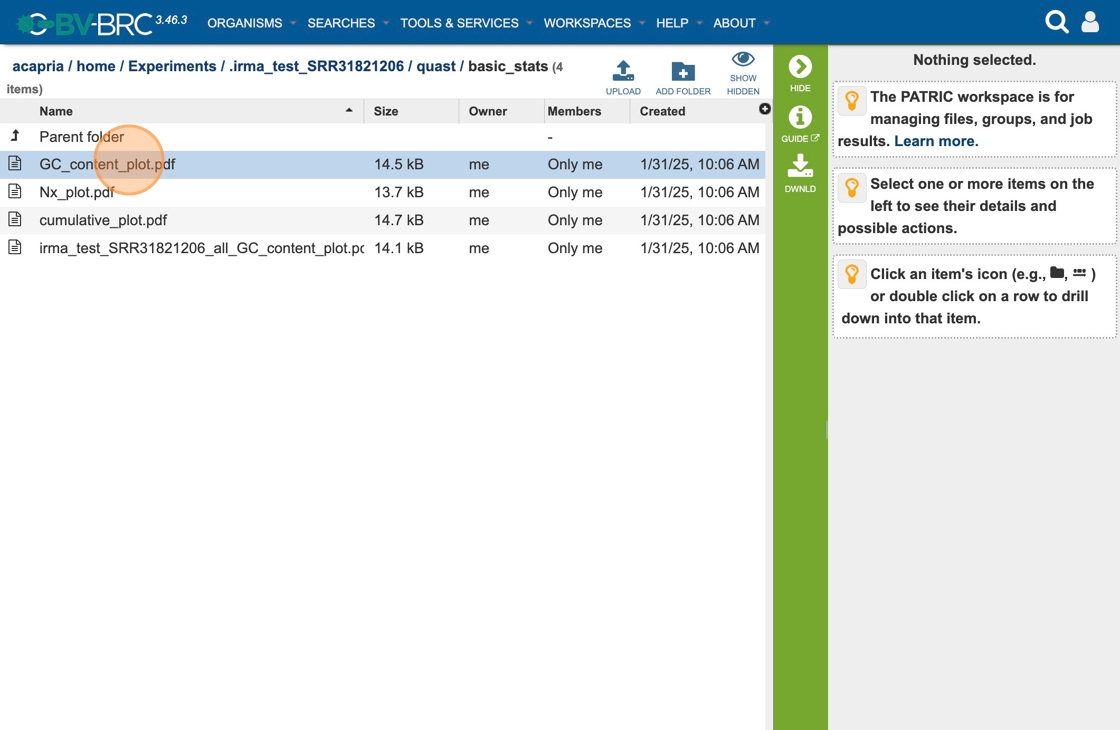The width and height of the screenshot is (1120, 730).
Task: Click file icon for Nx_plot.pdf
Action: (14, 191)
